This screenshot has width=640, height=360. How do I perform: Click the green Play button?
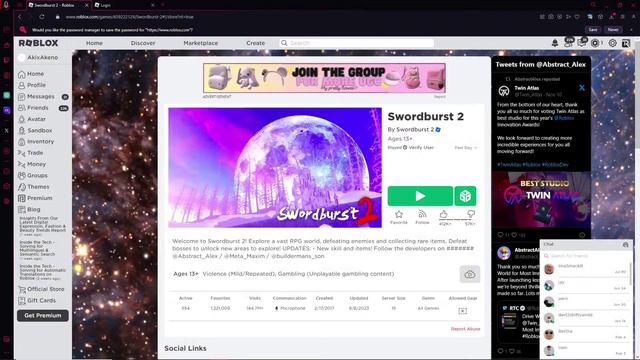(420, 196)
